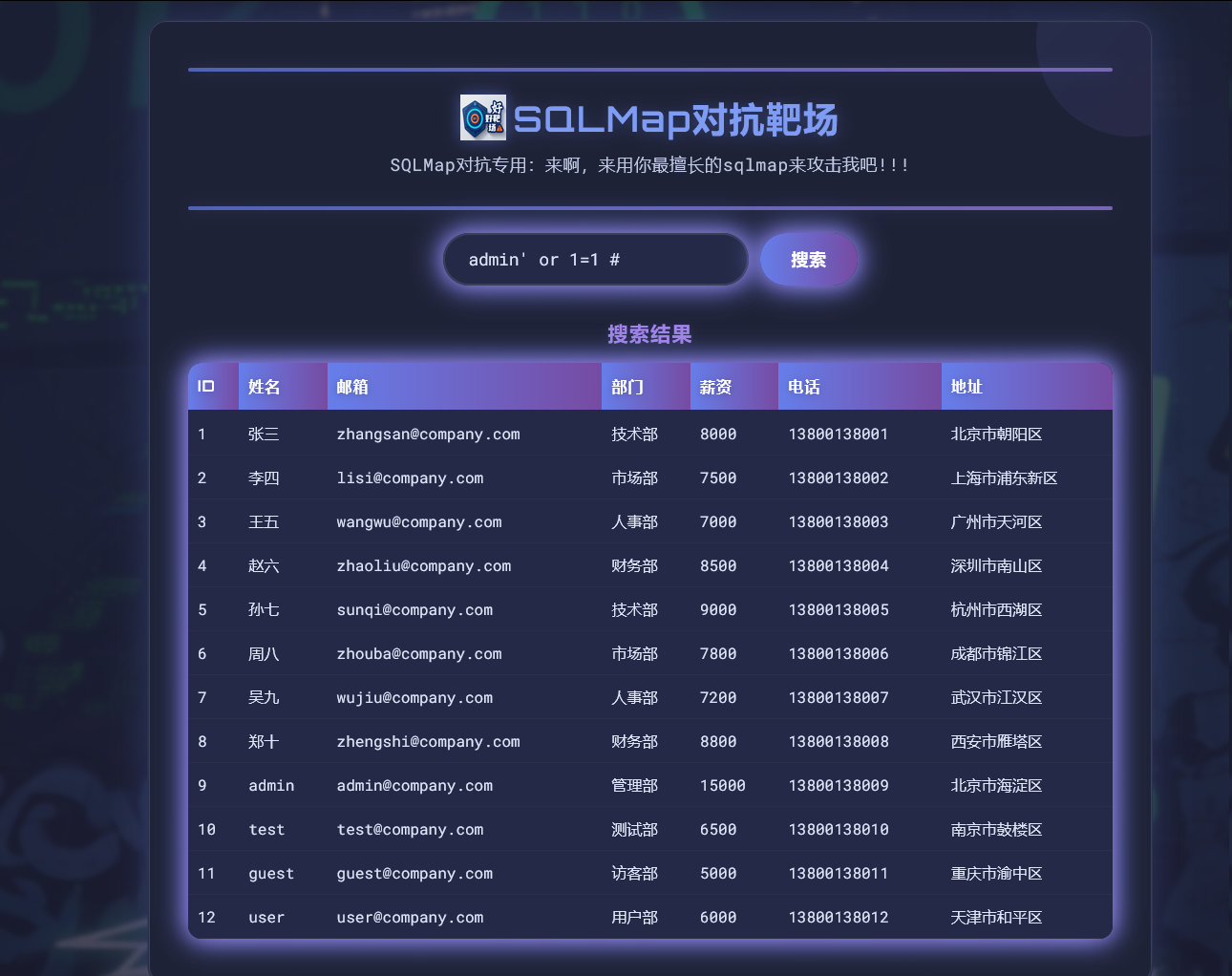Click the SQLMap target range logo icon
1232x976 pixels.
pyautogui.click(x=483, y=118)
